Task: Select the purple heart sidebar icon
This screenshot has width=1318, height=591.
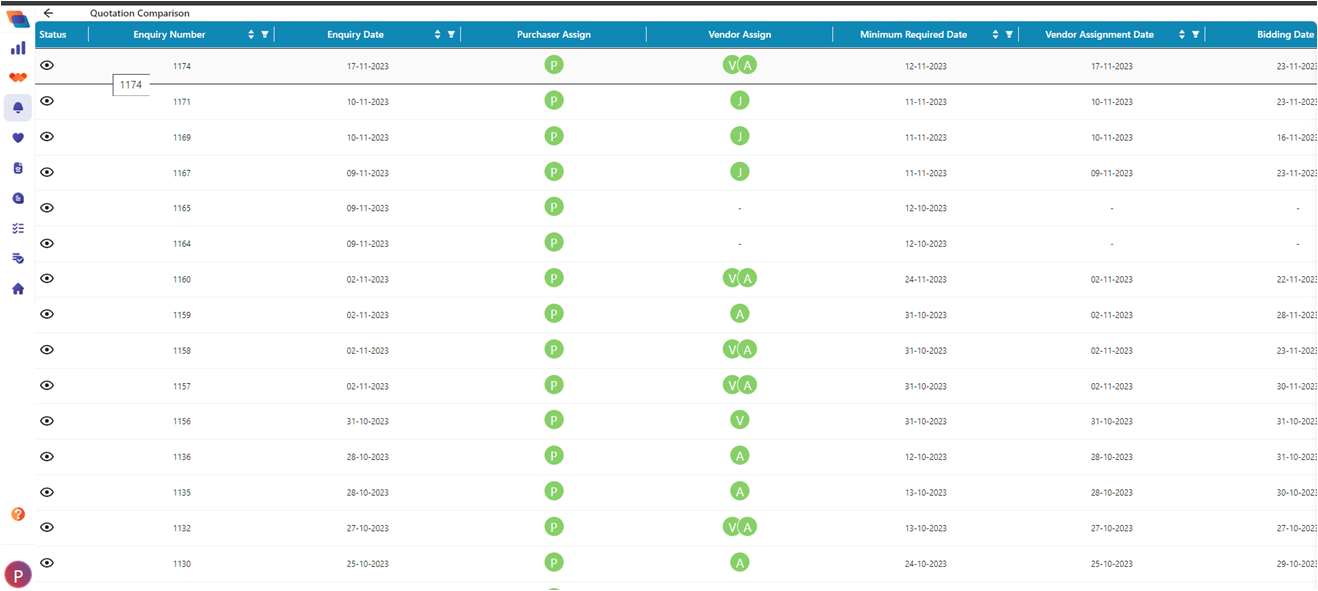Action: click(18, 138)
